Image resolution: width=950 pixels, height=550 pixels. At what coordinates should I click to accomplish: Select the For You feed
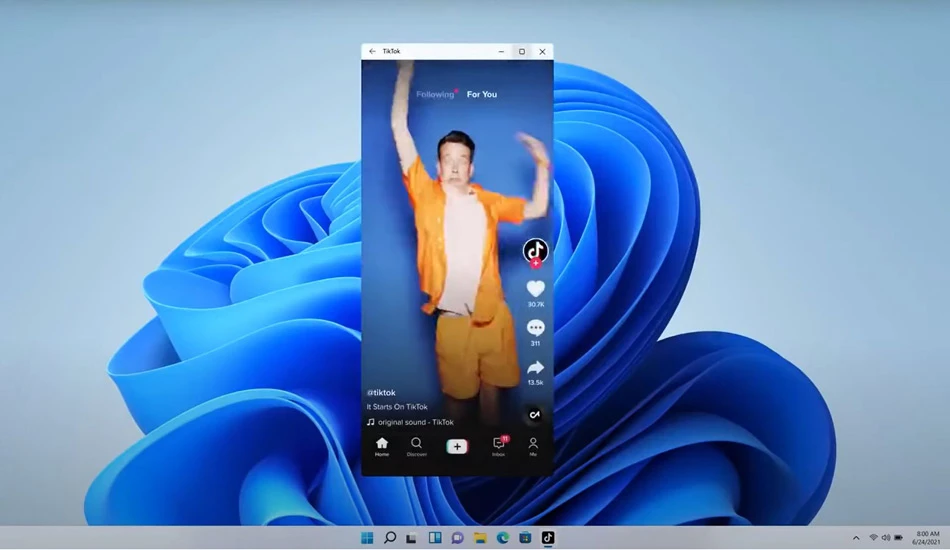point(482,94)
